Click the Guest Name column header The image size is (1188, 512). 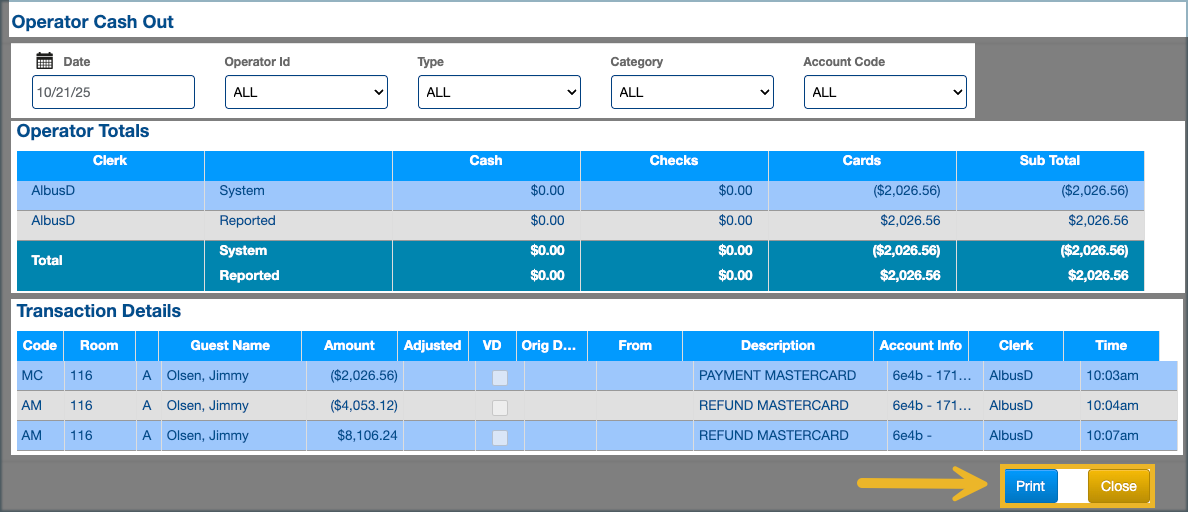pyautogui.click(x=230, y=345)
